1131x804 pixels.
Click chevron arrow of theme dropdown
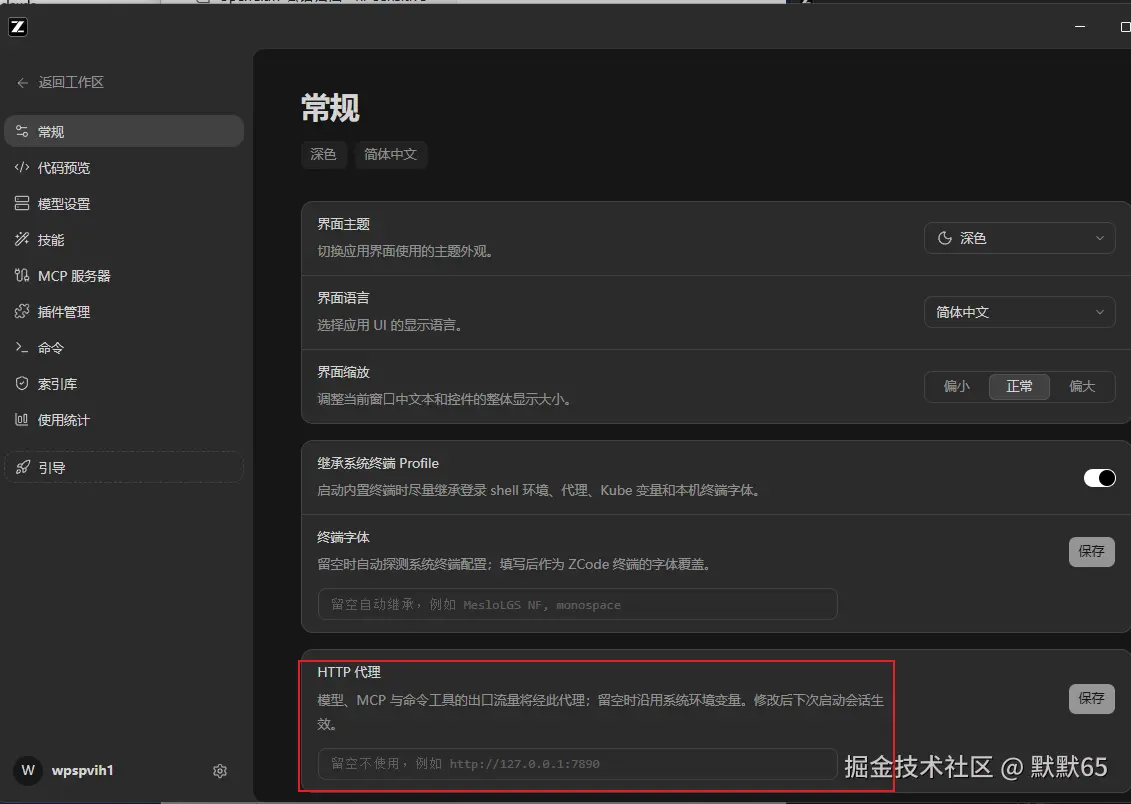pyautogui.click(x=1099, y=238)
